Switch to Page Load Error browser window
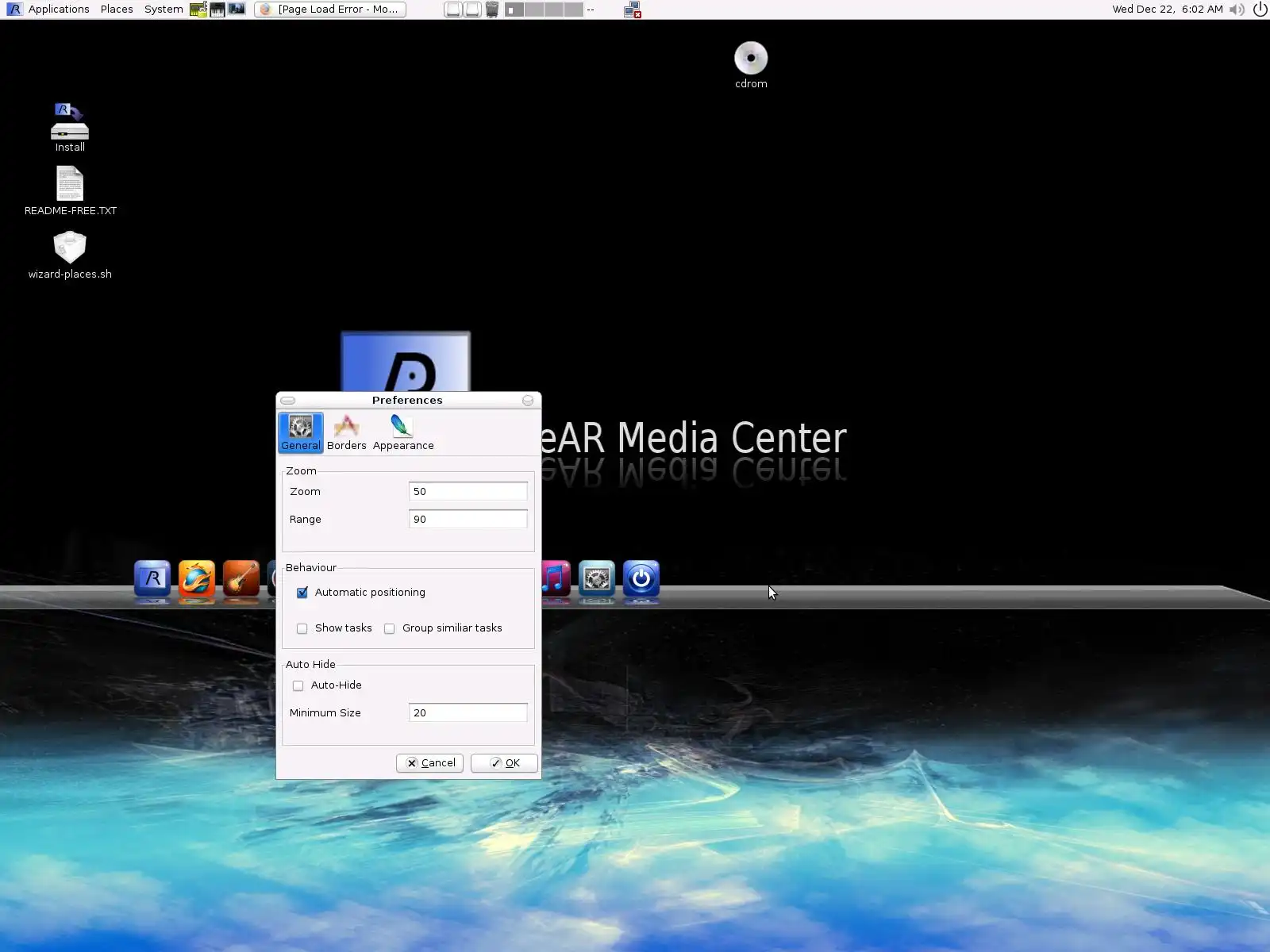1270x952 pixels. pyautogui.click(x=330, y=10)
